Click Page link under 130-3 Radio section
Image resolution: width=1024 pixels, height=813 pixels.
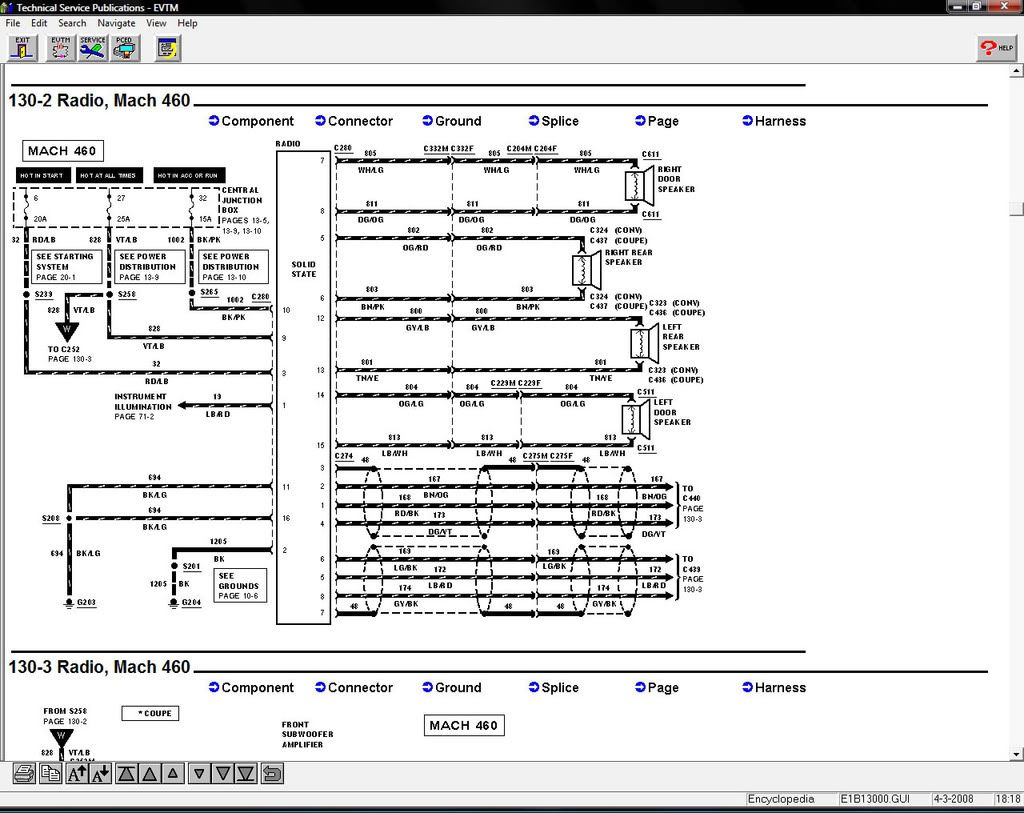coord(657,688)
